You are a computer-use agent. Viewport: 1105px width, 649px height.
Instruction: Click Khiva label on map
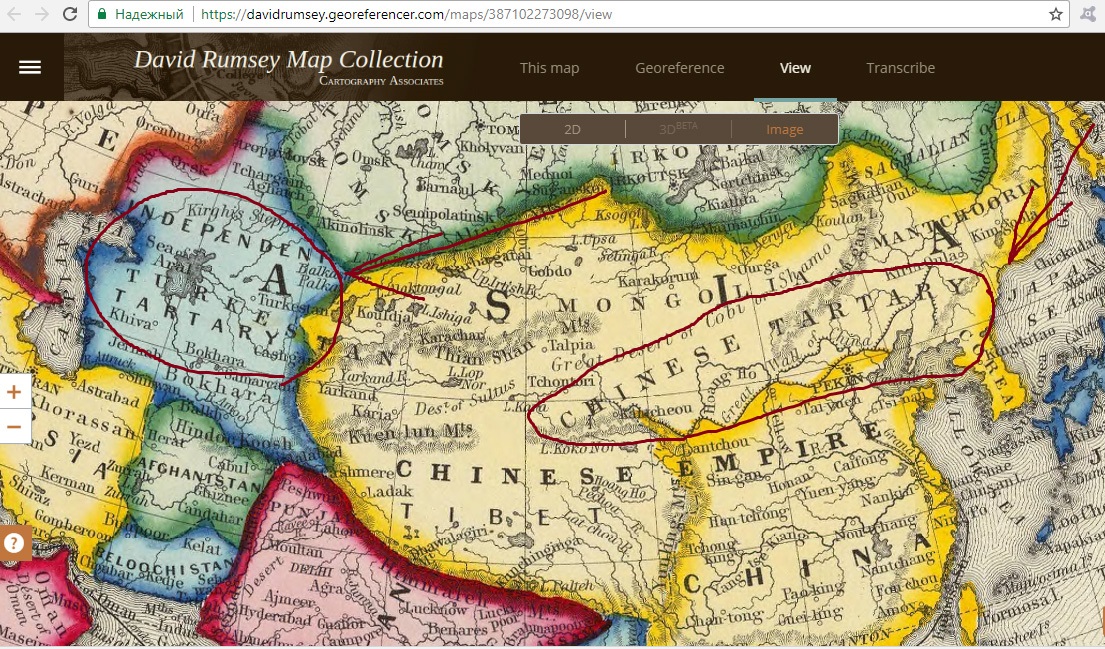130,318
